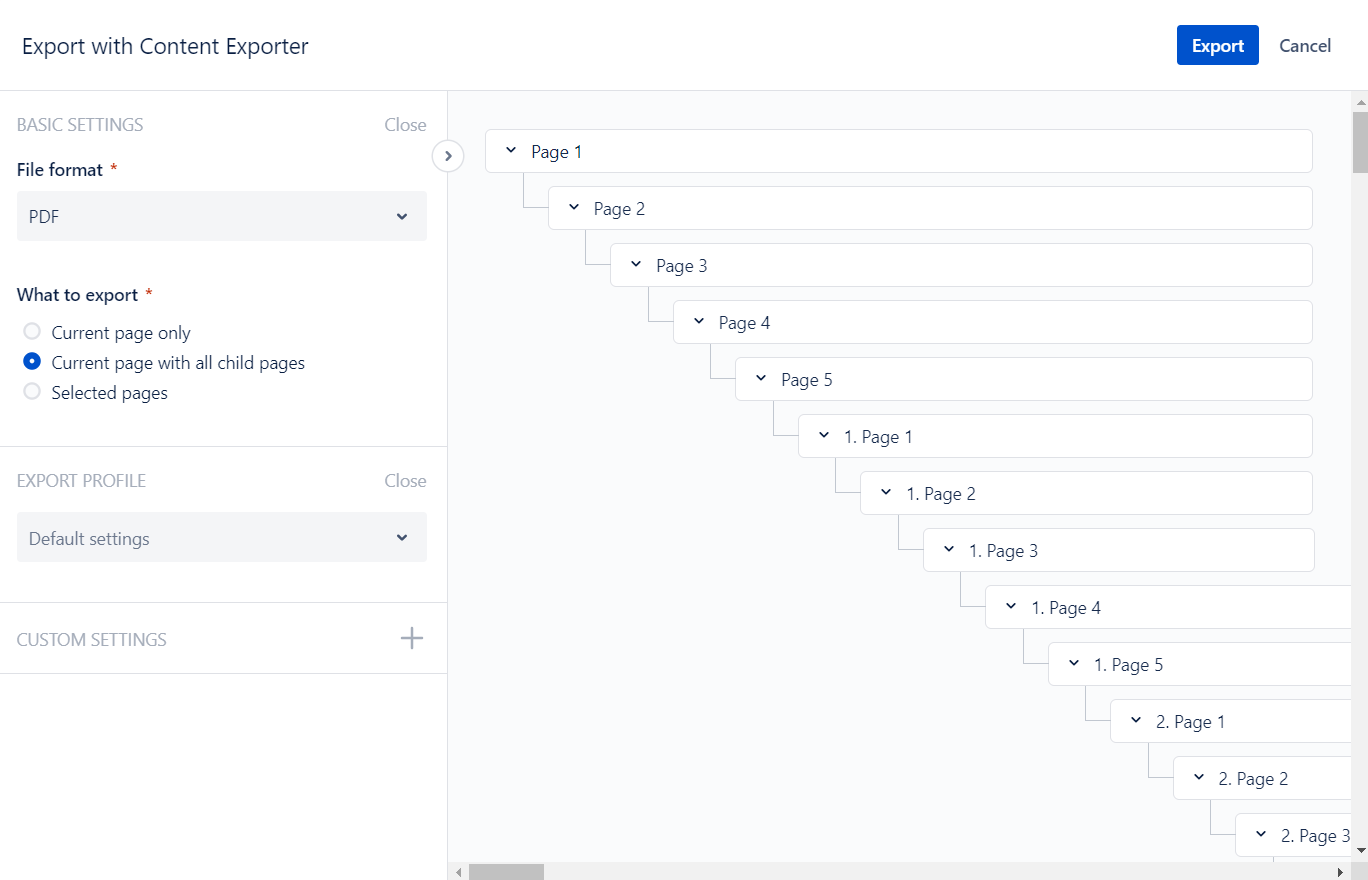Select 'Current page with all child pages'

[32, 362]
